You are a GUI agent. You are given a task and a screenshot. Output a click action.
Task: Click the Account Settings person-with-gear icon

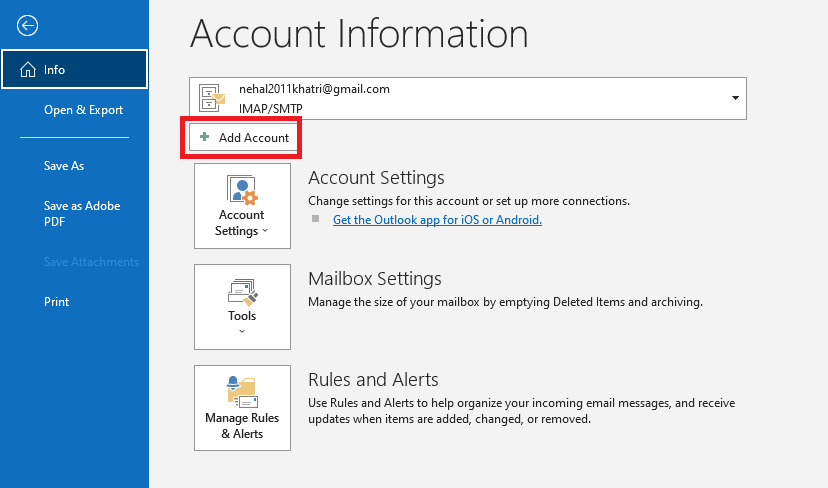242,189
